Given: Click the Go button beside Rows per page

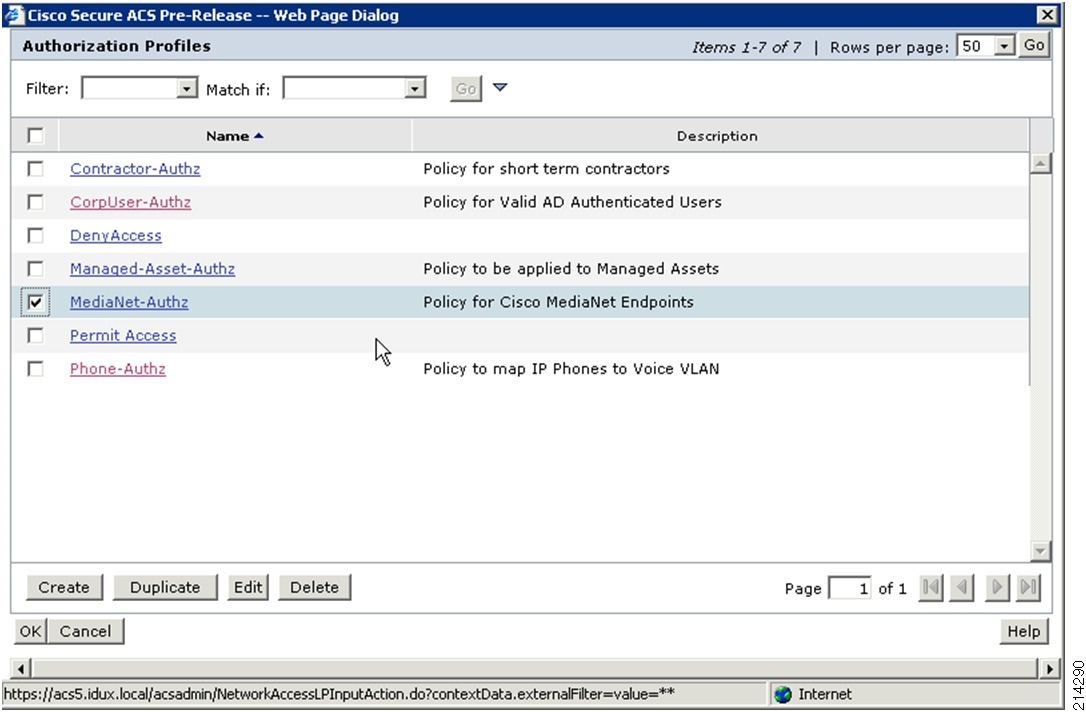Looking at the screenshot, I should pos(1034,46).
